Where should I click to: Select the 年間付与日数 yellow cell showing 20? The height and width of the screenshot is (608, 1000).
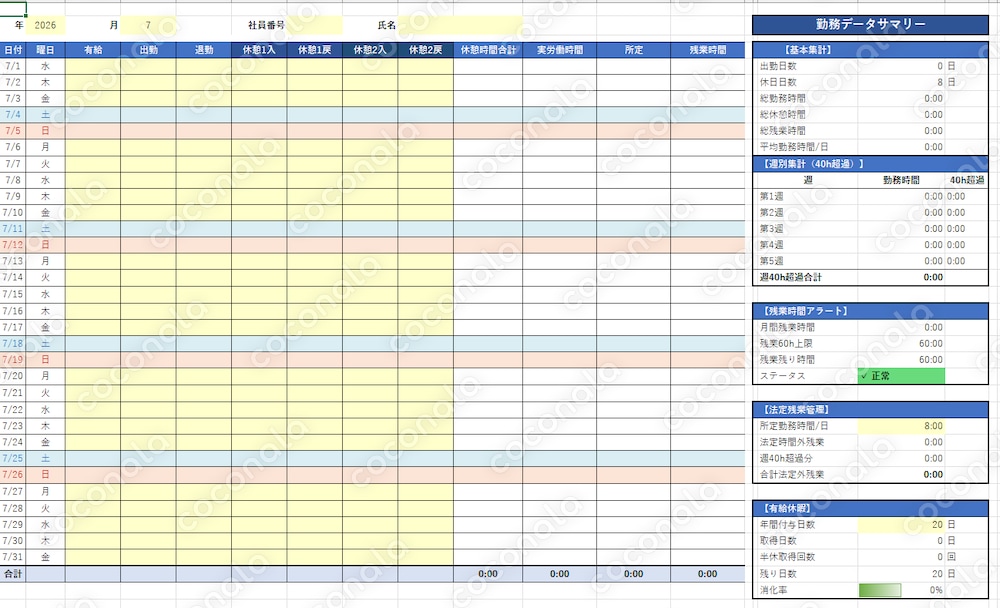901,524
